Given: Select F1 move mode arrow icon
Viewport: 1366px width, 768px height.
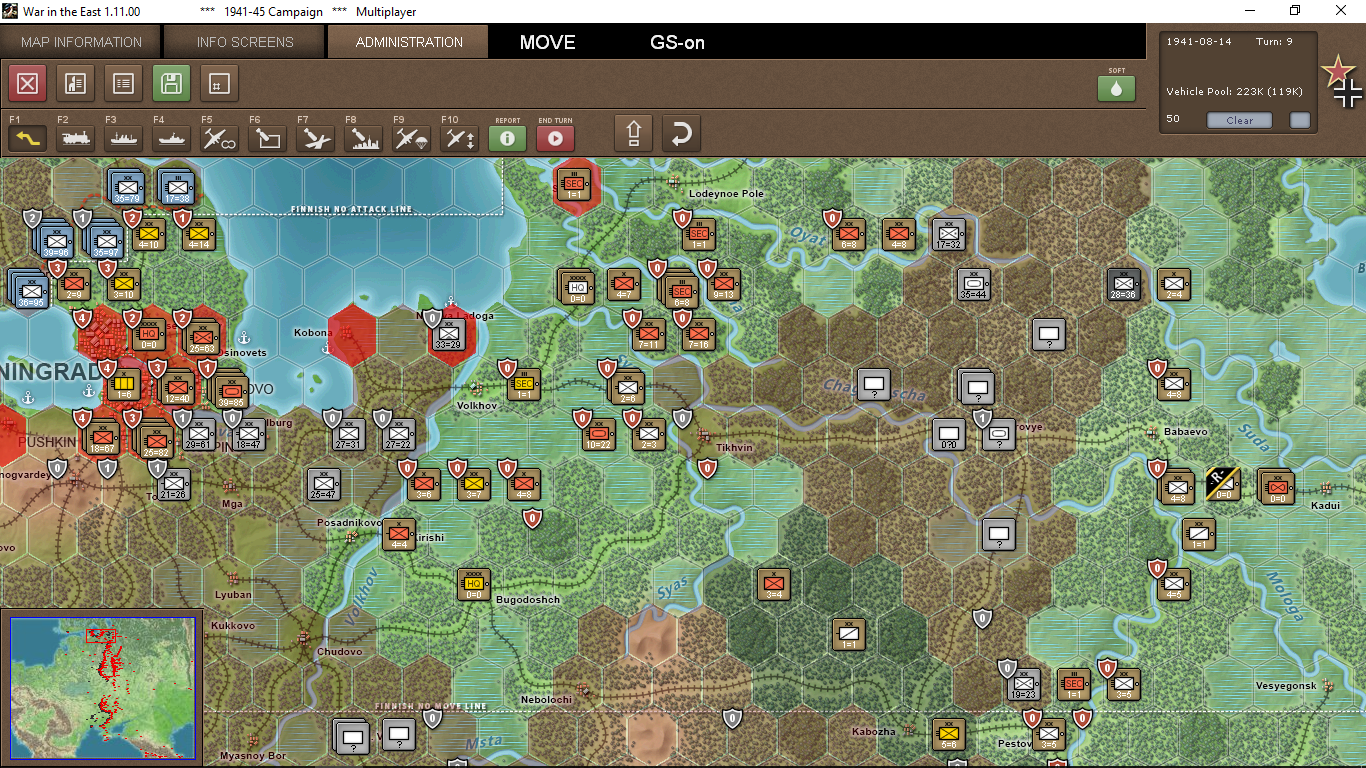Looking at the screenshot, I should pyautogui.click(x=28, y=139).
